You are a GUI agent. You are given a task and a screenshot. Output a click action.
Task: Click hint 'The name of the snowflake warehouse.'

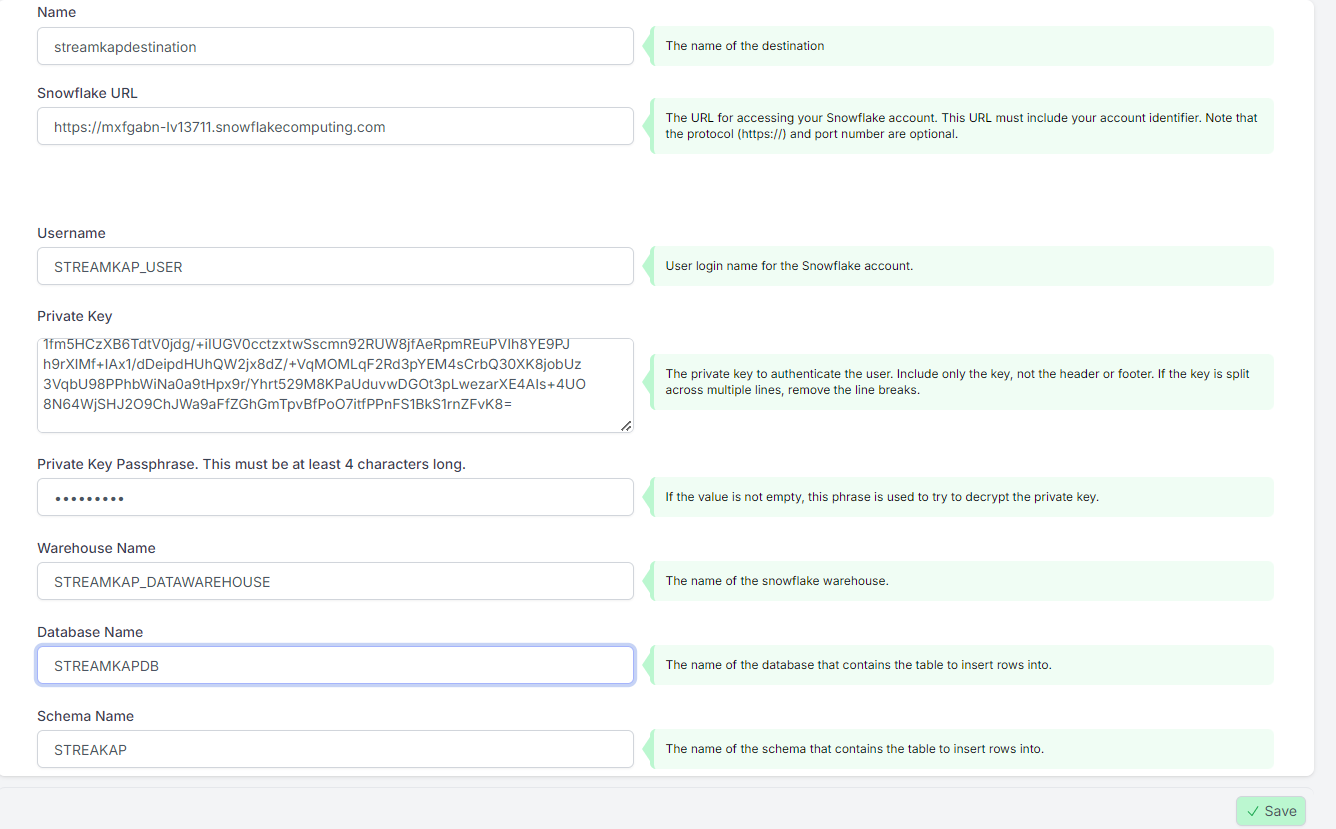[x=777, y=581]
